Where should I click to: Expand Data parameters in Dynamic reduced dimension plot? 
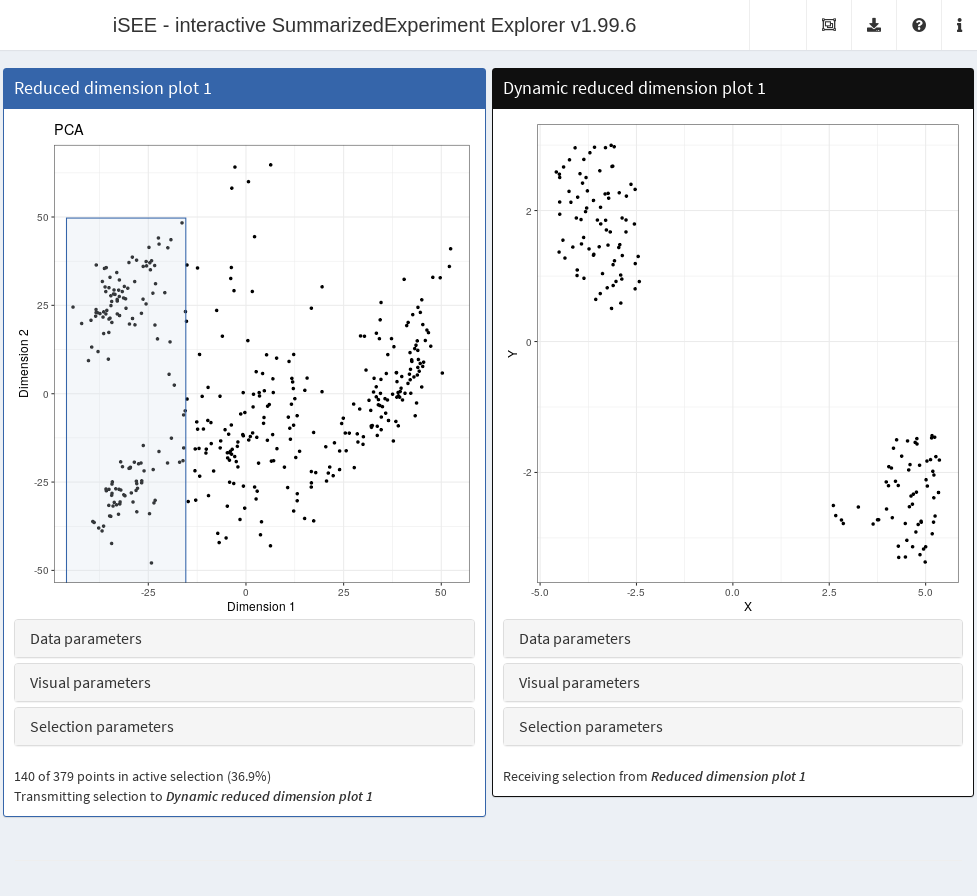tap(732, 639)
